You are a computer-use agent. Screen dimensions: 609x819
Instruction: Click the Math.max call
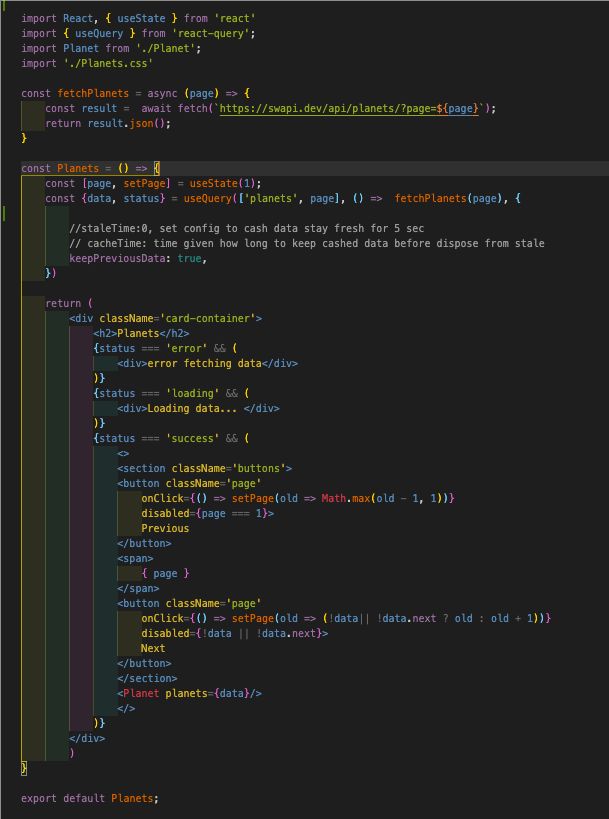tap(383, 498)
